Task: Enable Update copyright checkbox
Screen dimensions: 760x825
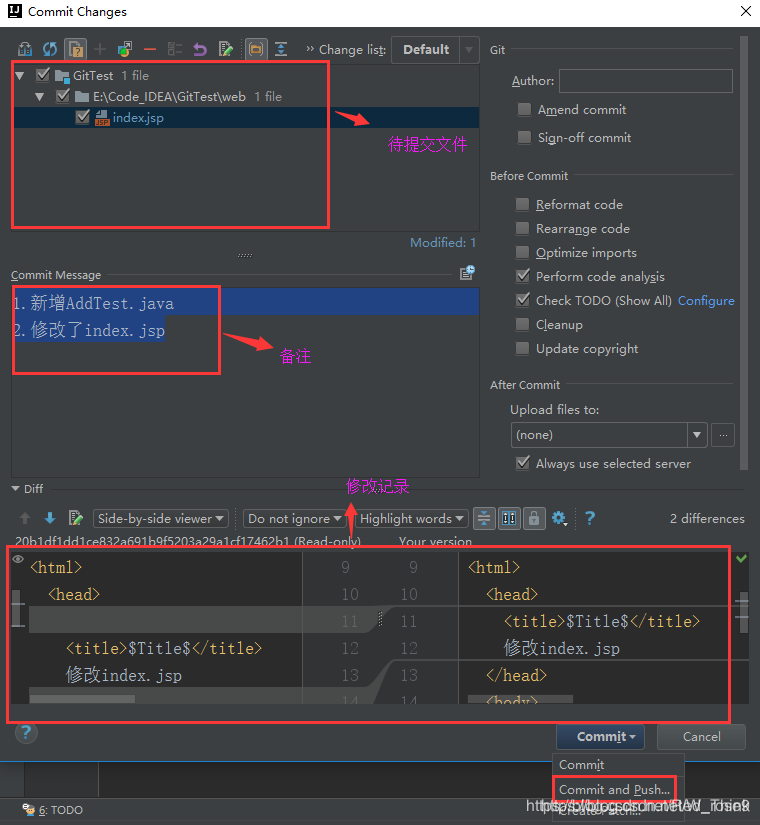Action: pos(522,348)
